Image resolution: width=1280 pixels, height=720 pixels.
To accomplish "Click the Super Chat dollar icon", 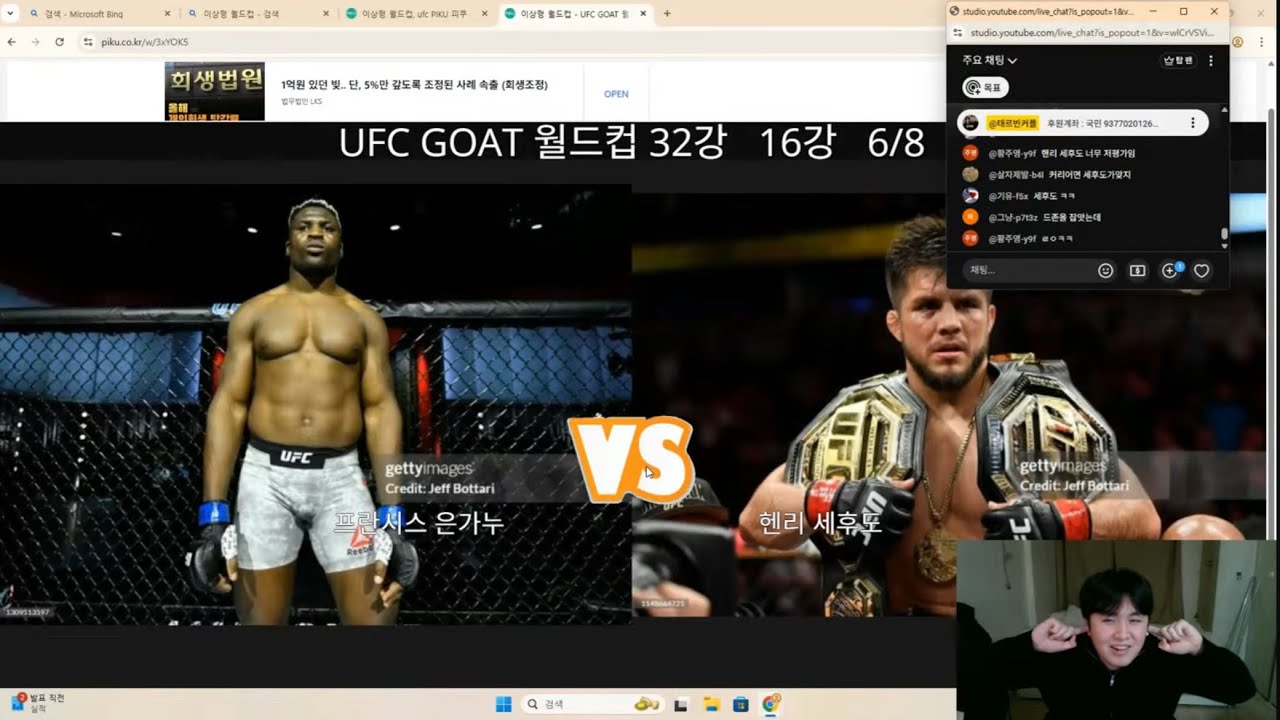I will tap(1137, 270).
